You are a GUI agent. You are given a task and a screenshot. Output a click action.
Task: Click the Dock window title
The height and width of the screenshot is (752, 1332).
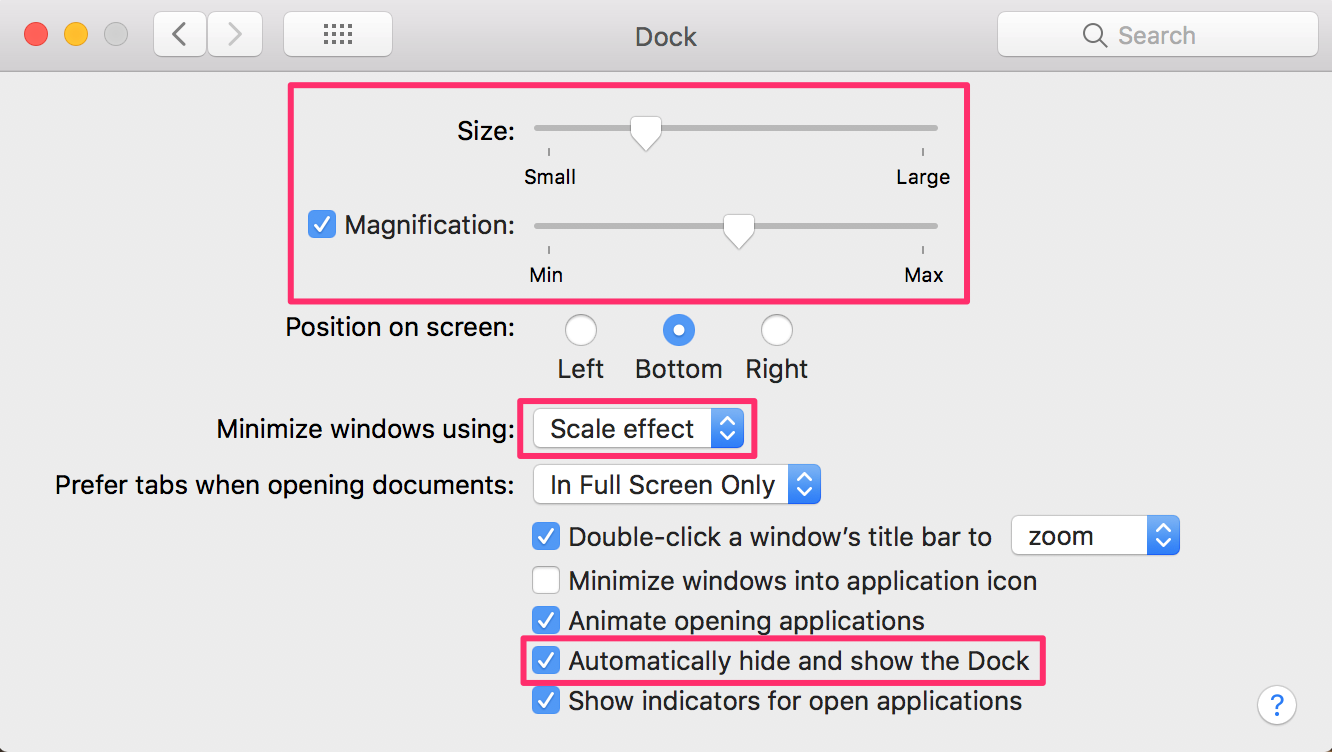pos(665,36)
